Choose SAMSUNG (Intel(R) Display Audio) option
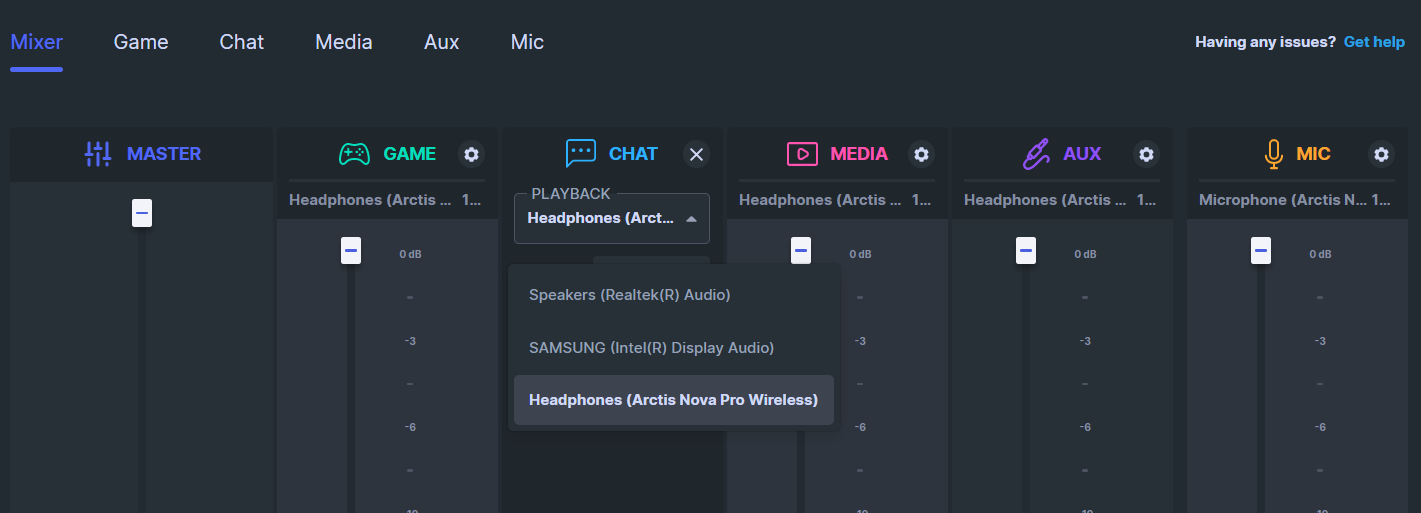 click(652, 348)
